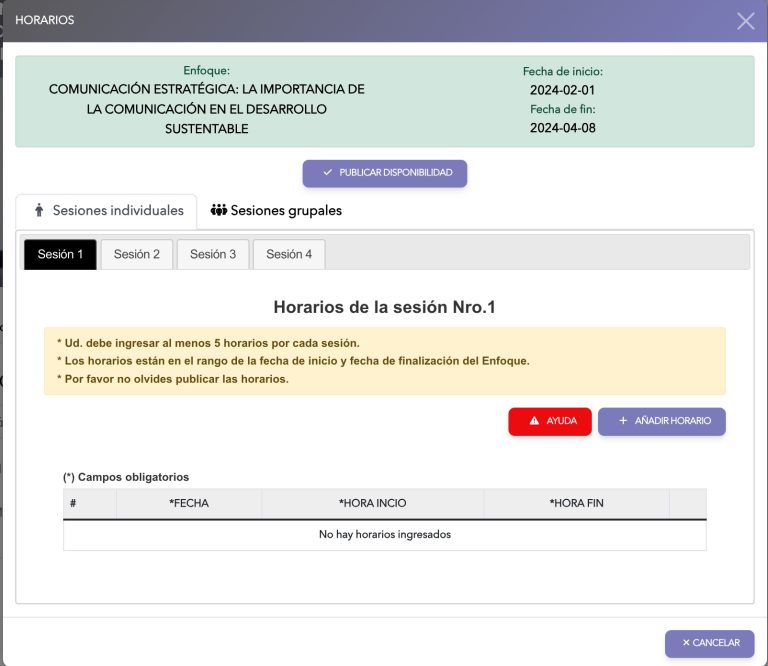Image resolution: width=768 pixels, height=666 pixels.
Task: Click the 'No hay horarios ingresados' row
Action: pyautogui.click(x=384, y=535)
